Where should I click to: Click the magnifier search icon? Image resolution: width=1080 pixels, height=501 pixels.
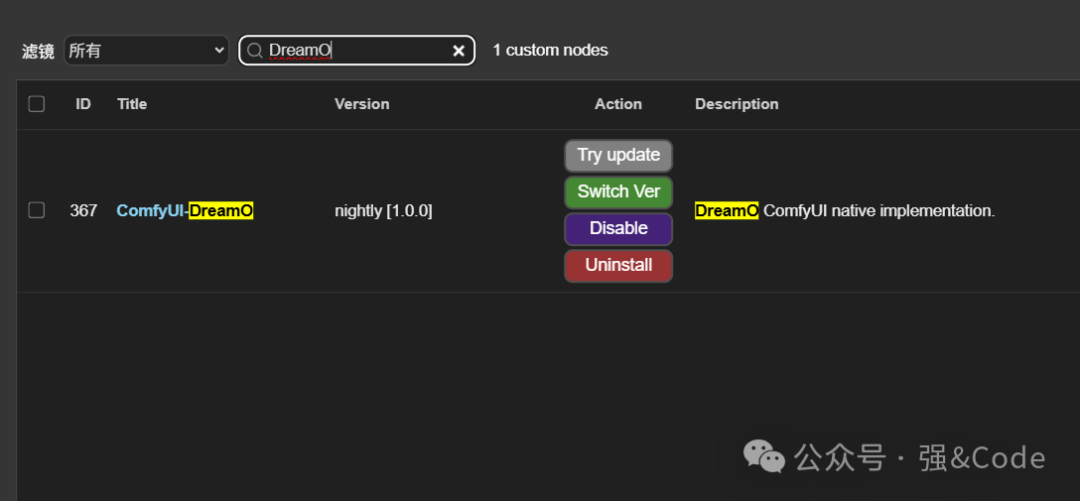(254, 50)
